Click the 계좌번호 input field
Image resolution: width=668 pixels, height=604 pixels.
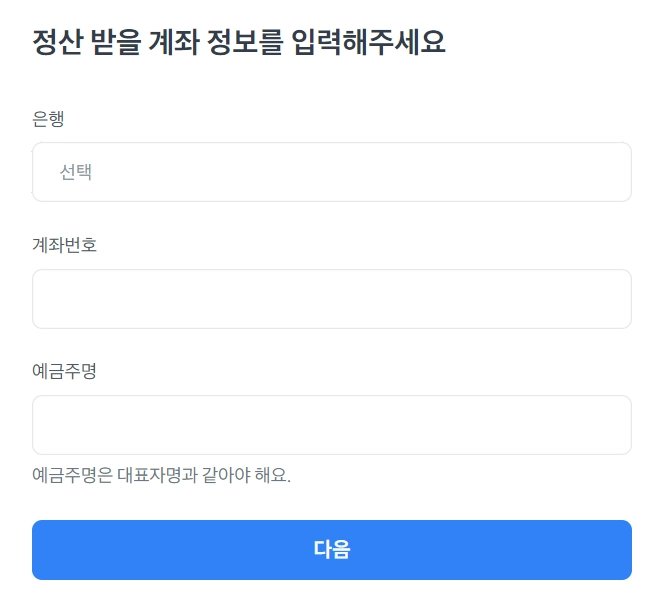click(x=331, y=299)
